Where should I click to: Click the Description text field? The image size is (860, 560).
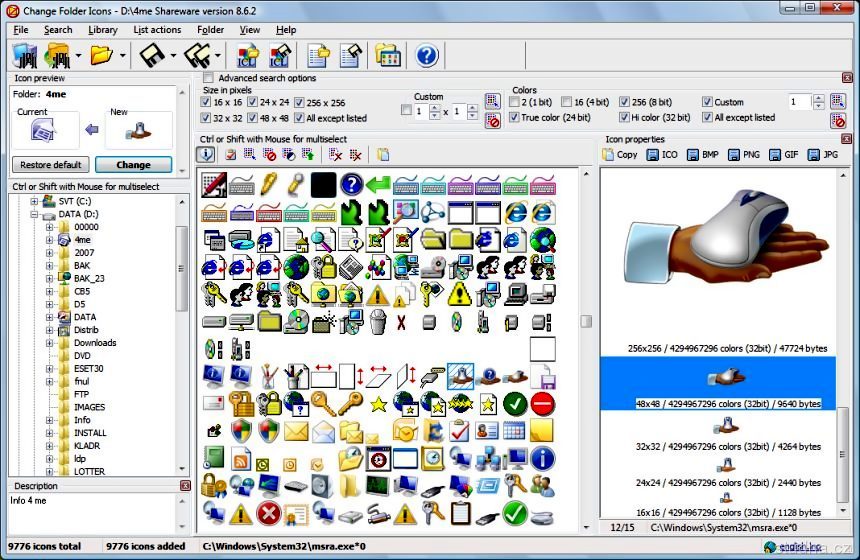pyautogui.click(x=93, y=513)
